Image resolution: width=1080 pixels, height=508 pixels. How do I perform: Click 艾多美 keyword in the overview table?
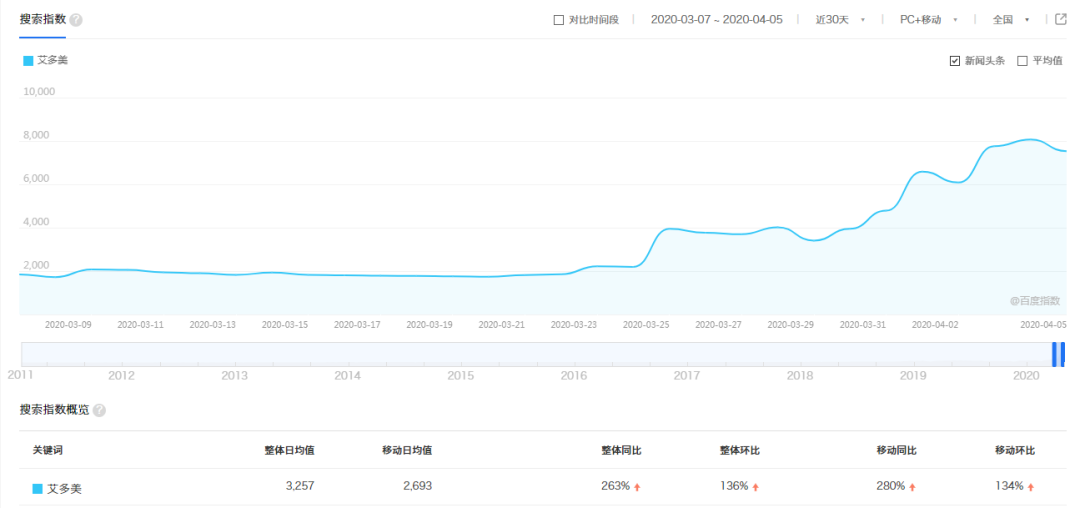point(65,489)
